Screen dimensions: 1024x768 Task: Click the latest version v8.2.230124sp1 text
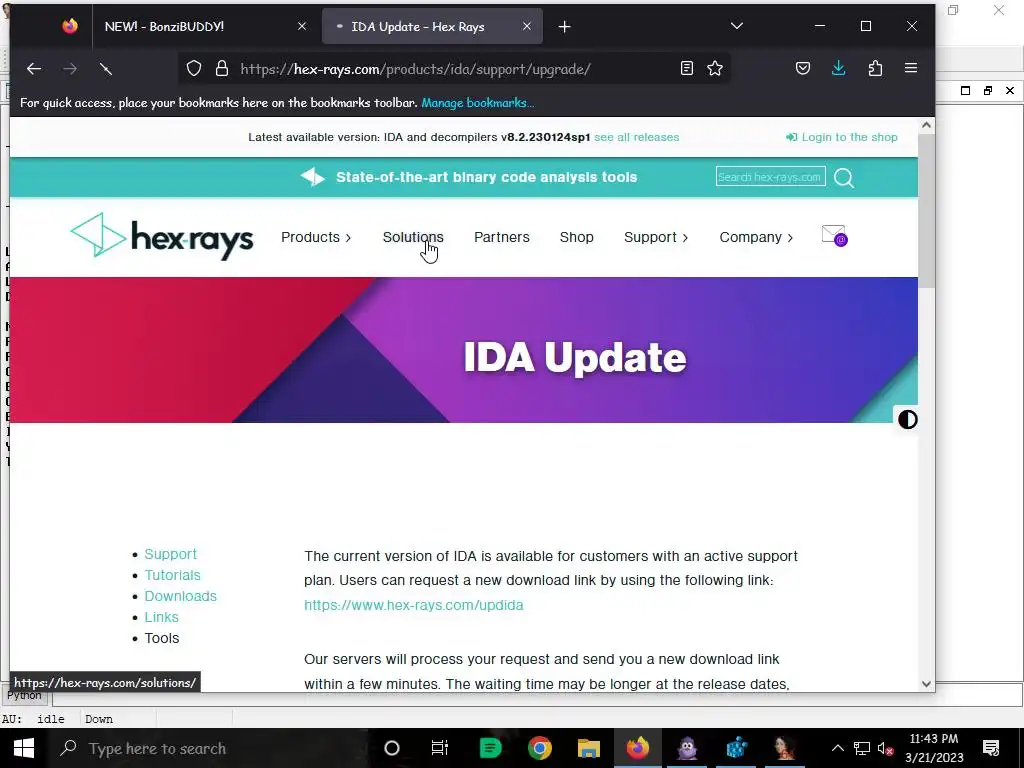[x=545, y=137]
